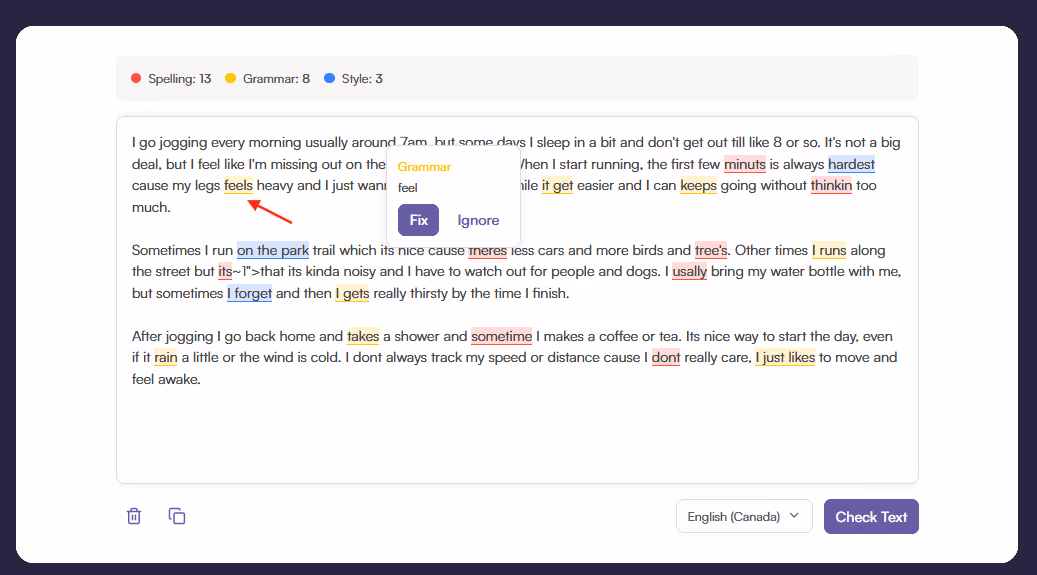Click the flagged word "its" before "~1"

225,271
